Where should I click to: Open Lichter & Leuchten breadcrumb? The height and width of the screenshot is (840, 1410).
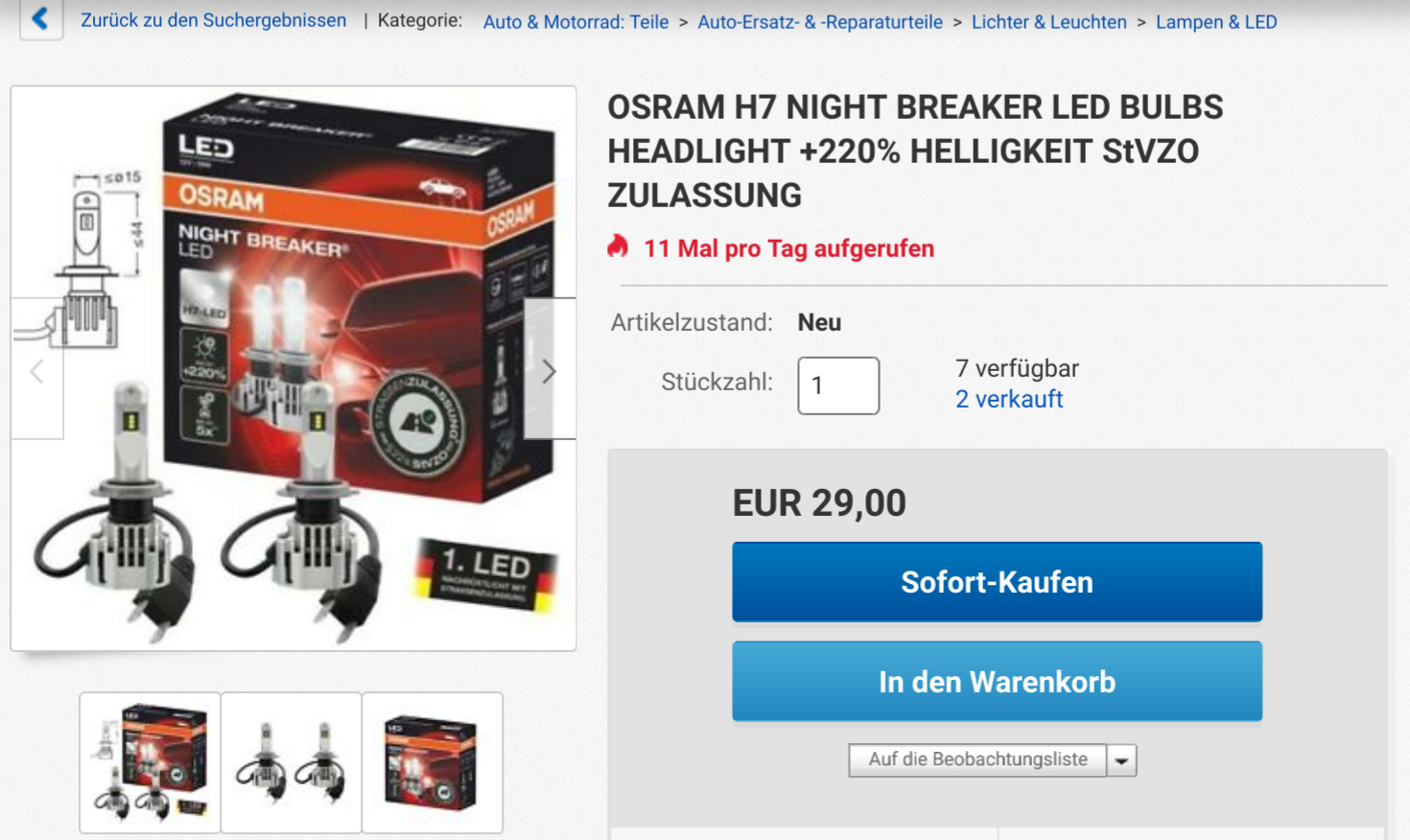[1049, 21]
